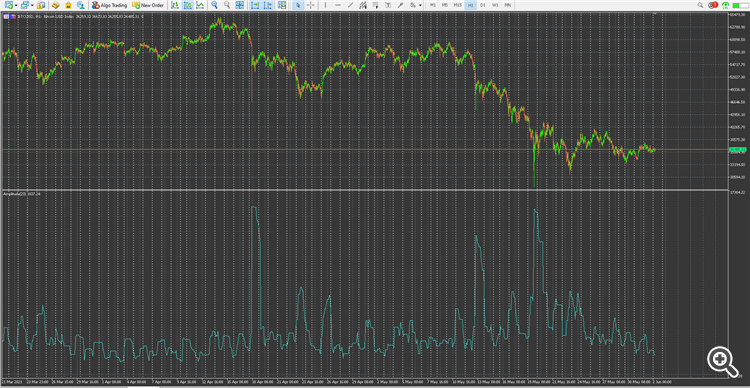Open the indicators list icon

(282, 5)
